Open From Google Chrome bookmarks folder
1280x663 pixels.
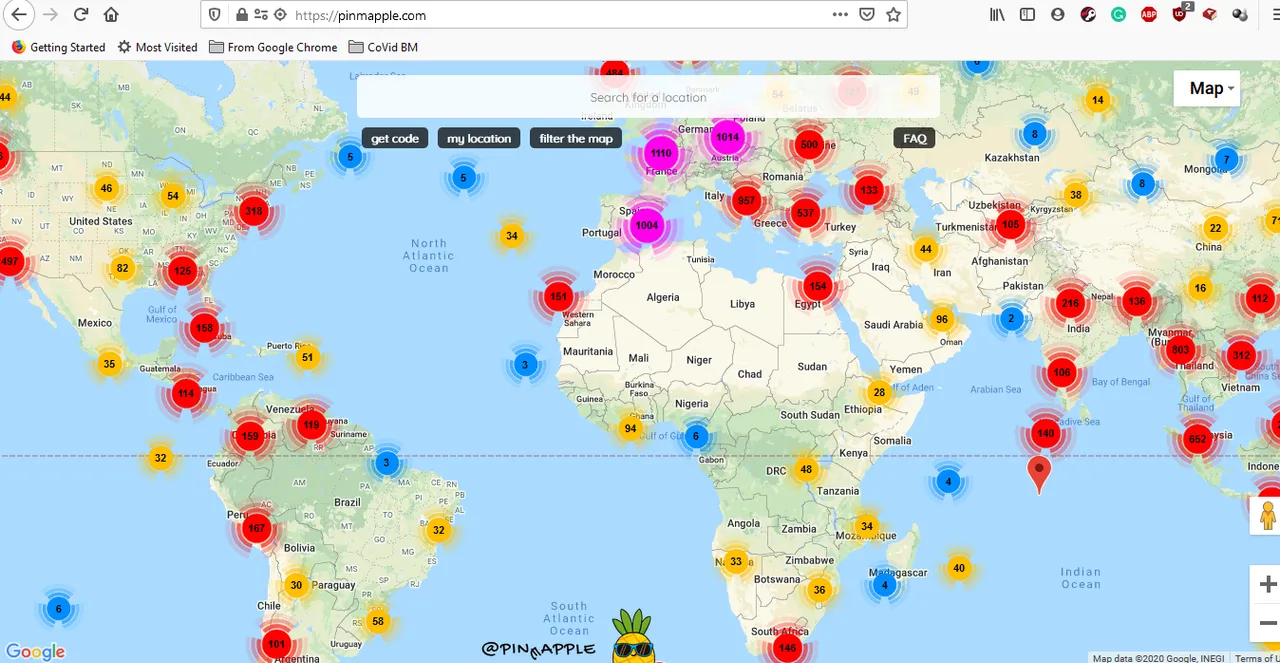click(x=273, y=47)
